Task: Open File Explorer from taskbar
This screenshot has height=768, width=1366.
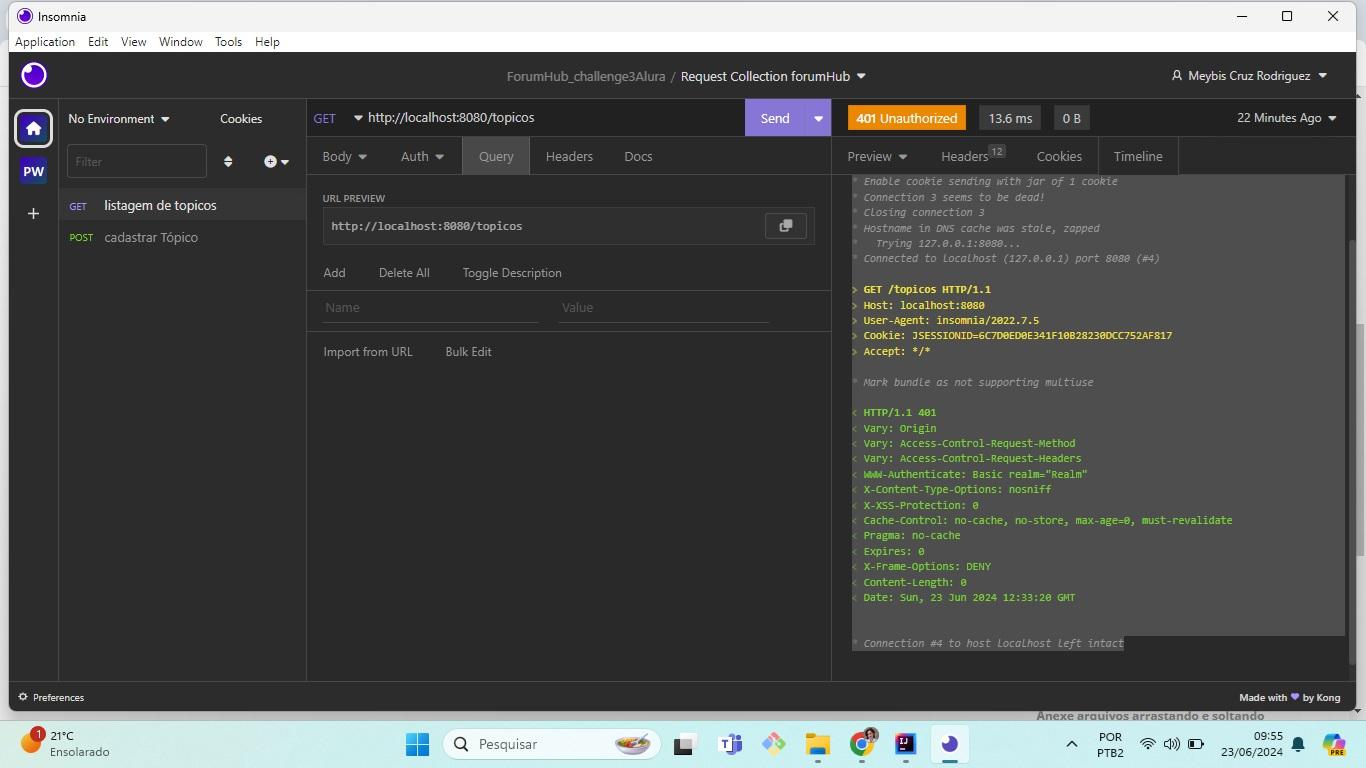Action: [818, 744]
